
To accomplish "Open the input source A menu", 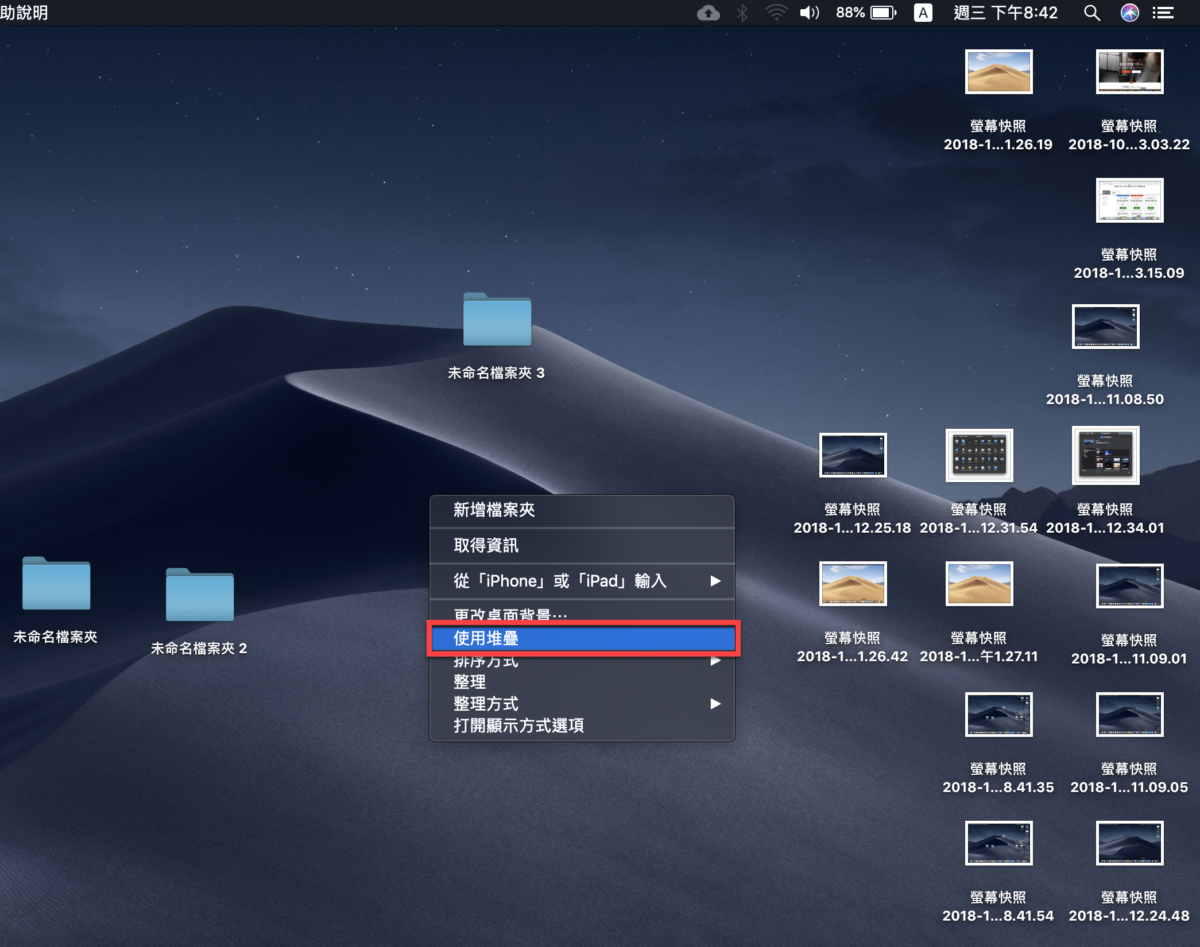I will 923,13.
